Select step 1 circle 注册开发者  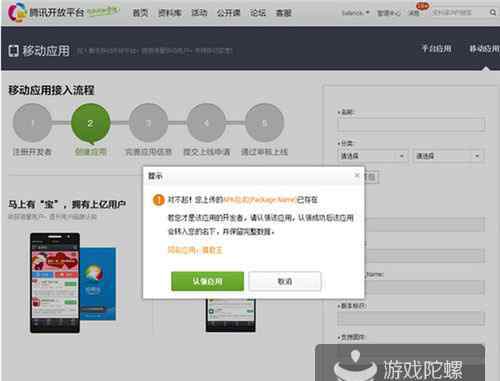click(32, 123)
